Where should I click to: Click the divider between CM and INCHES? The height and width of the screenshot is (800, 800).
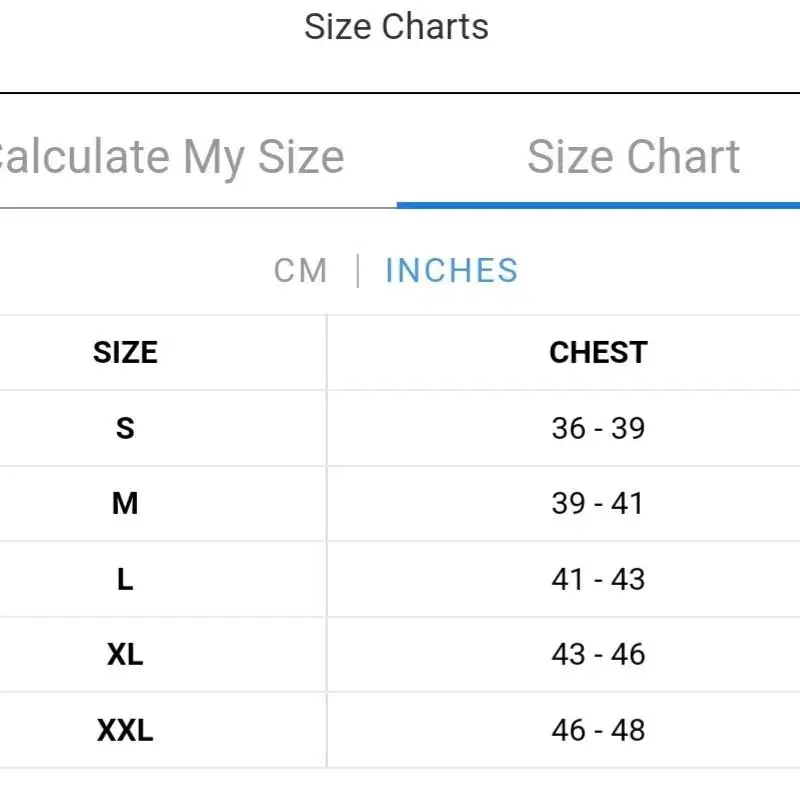click(x=358, y=271)
